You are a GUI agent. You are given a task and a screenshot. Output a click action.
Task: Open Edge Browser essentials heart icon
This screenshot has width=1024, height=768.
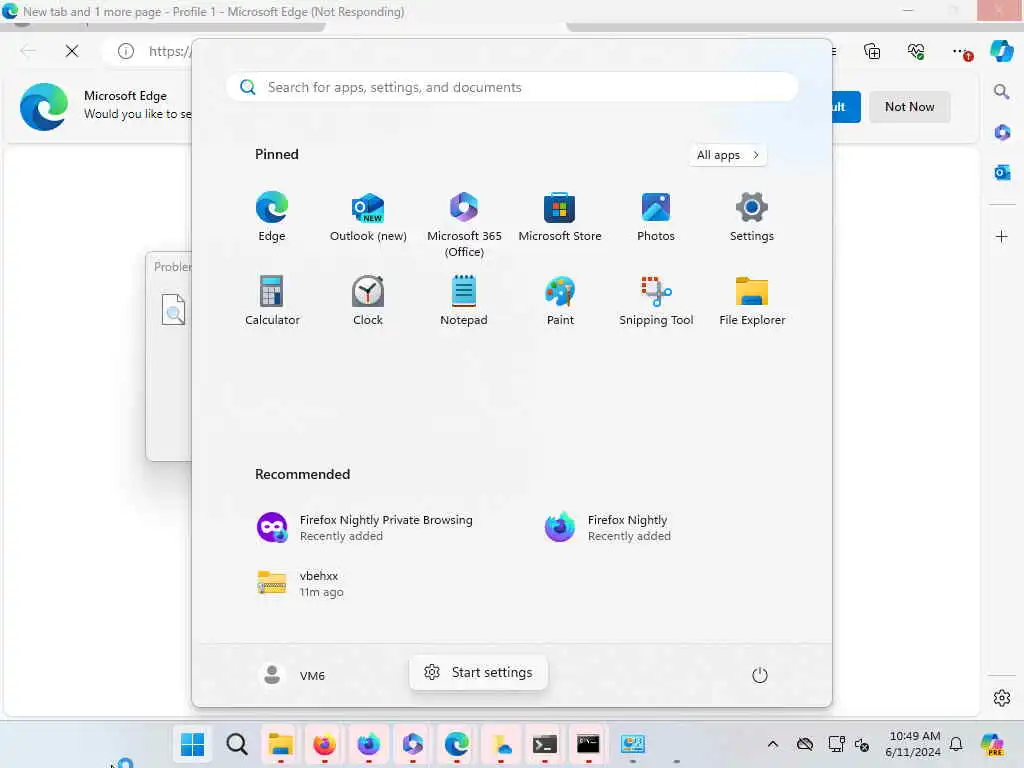916,51
